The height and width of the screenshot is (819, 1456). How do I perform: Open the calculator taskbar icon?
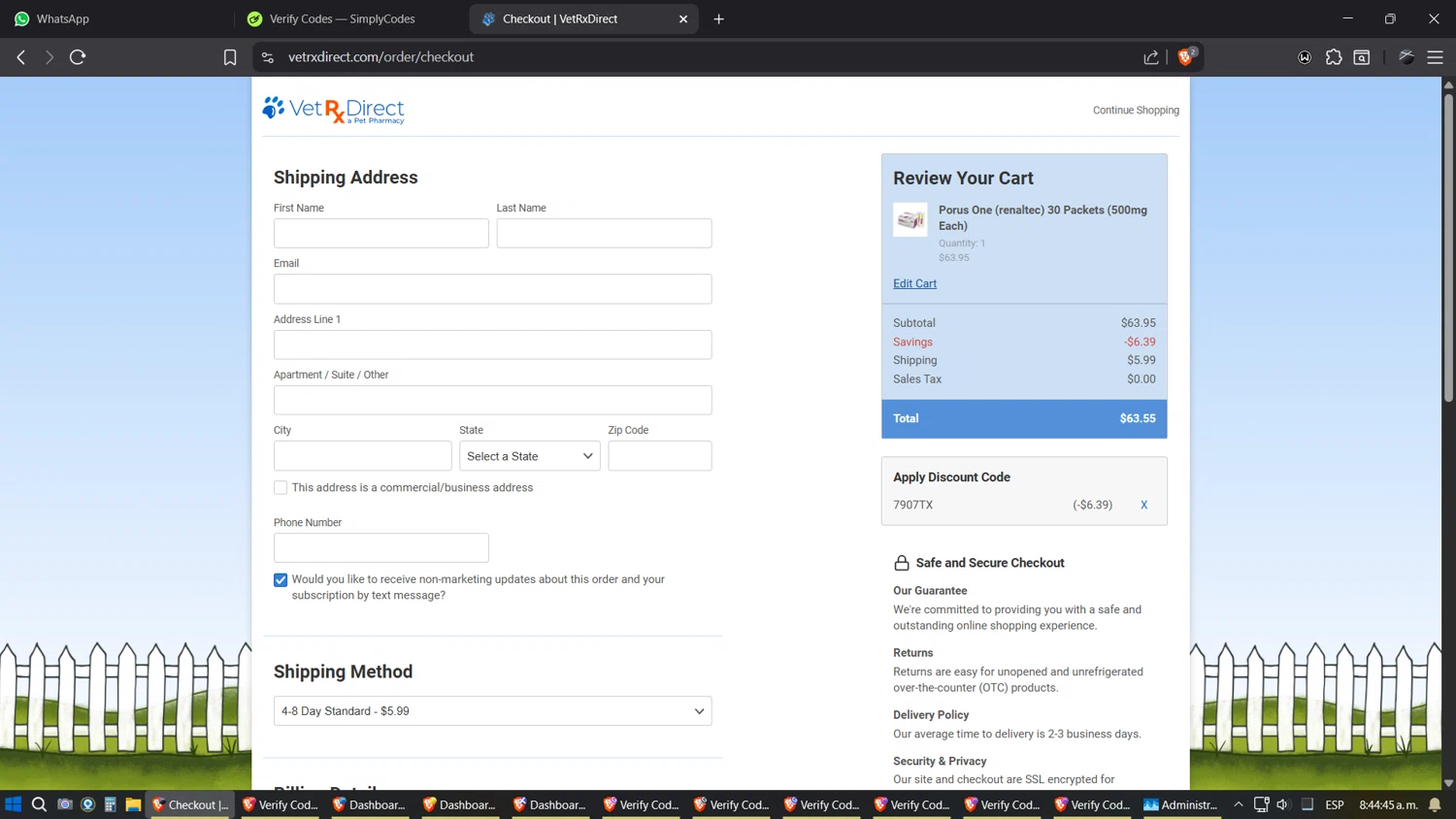click(111, 804)
